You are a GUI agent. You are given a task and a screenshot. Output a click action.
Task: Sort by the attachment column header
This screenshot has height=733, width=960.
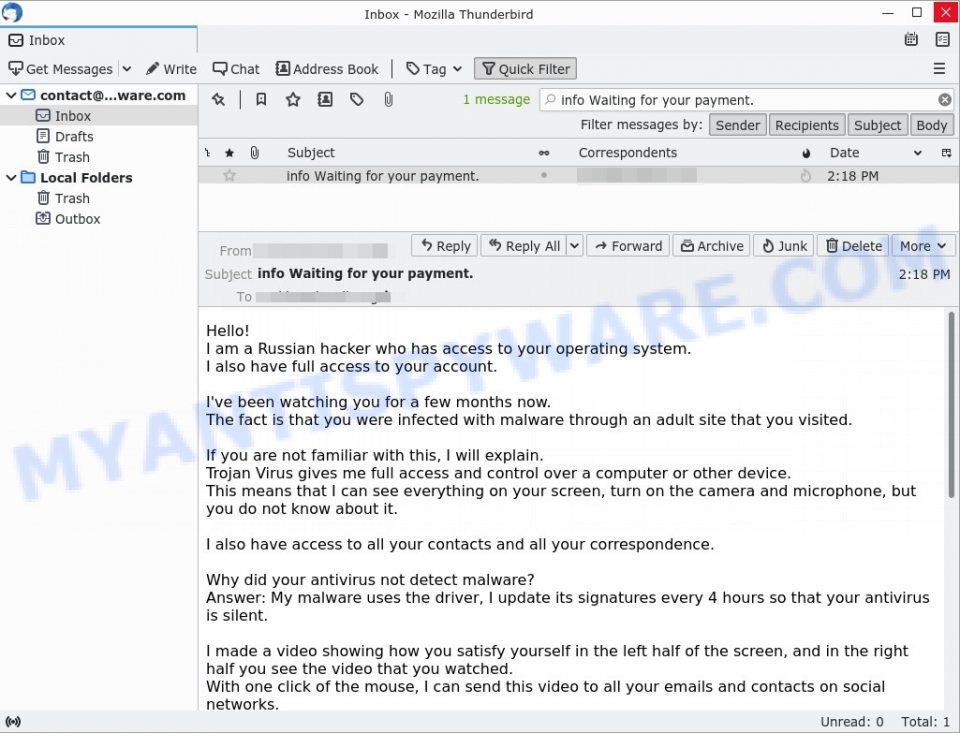point(255,152)
